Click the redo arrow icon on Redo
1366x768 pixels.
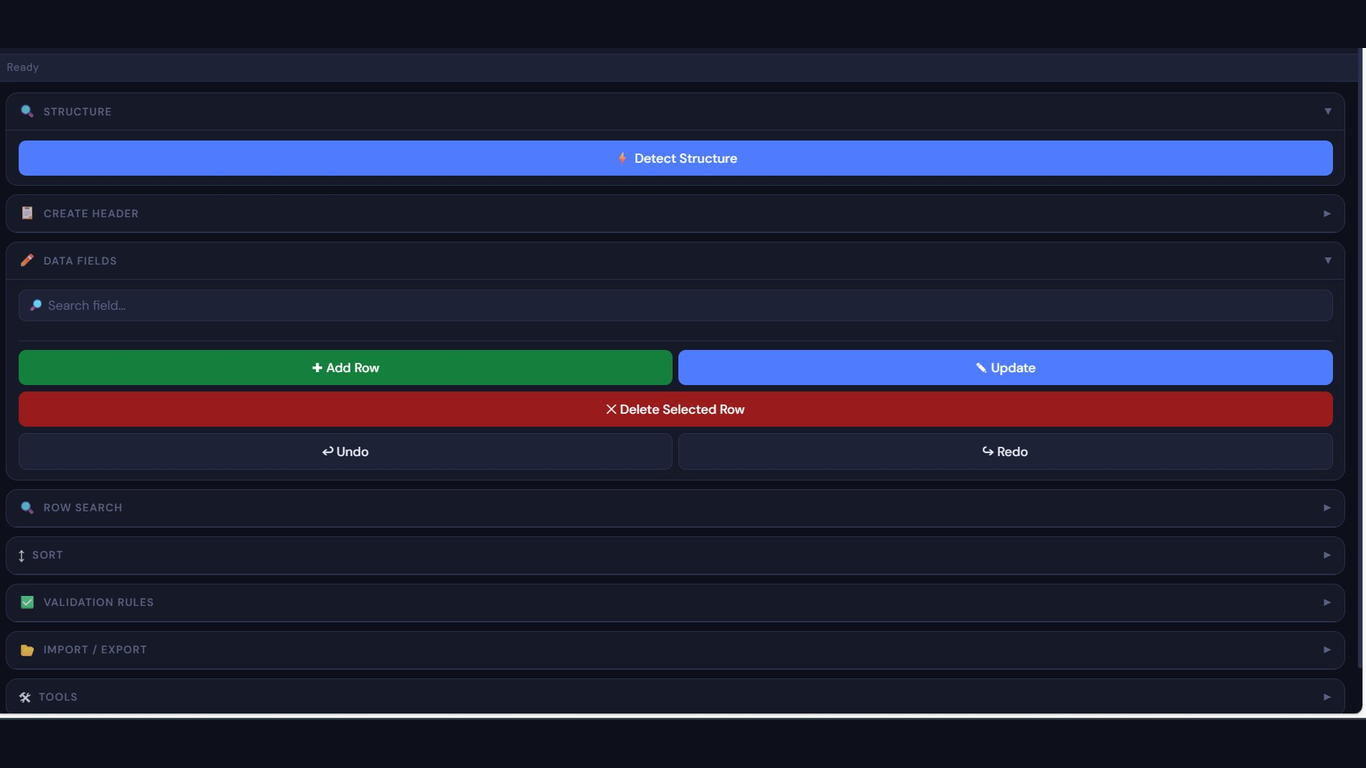click(x=987, y=451)
